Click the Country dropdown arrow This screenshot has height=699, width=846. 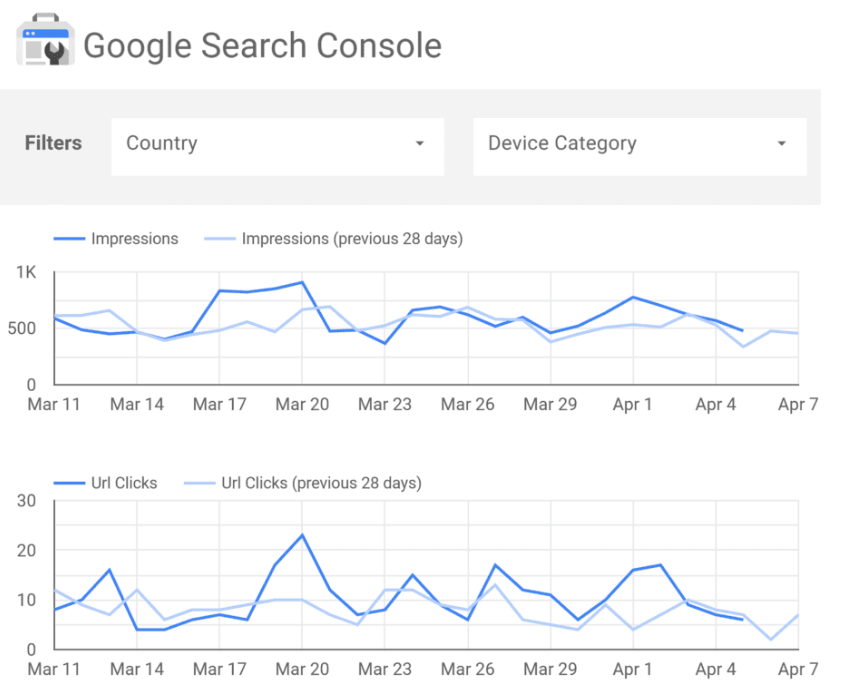[x=419, y=145]
